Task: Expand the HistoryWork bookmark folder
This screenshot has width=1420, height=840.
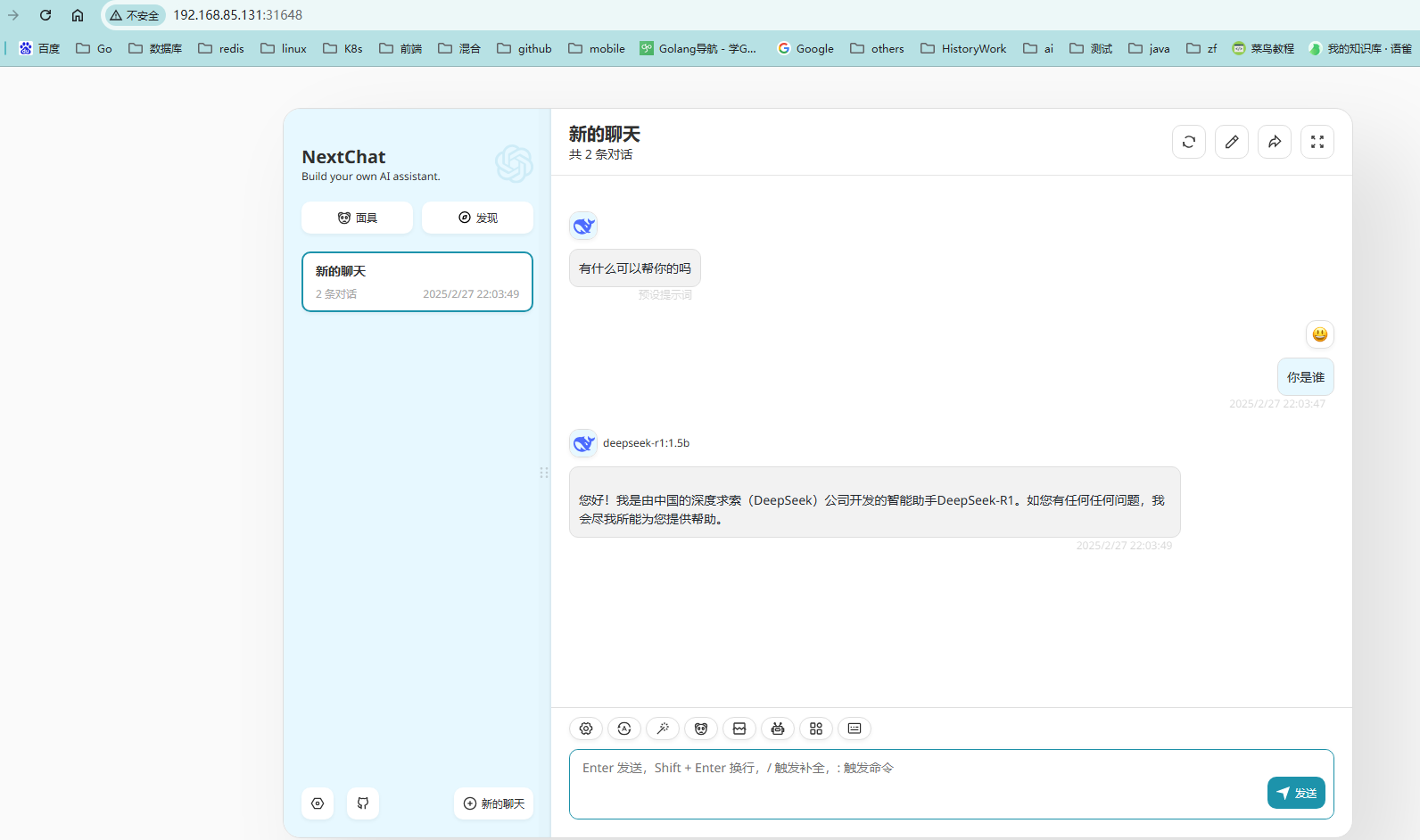Action: click(963, 48)
